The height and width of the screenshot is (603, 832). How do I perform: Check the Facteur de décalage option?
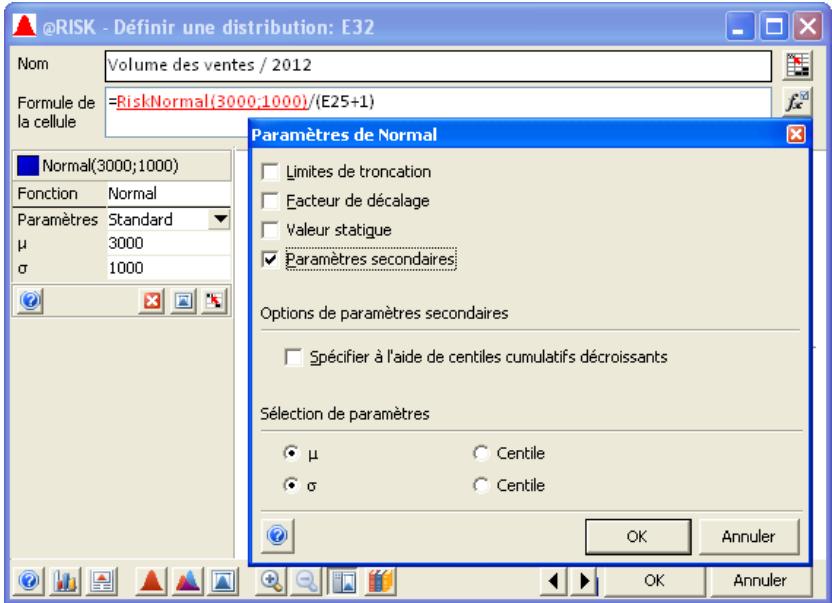(x=267, y=201)
